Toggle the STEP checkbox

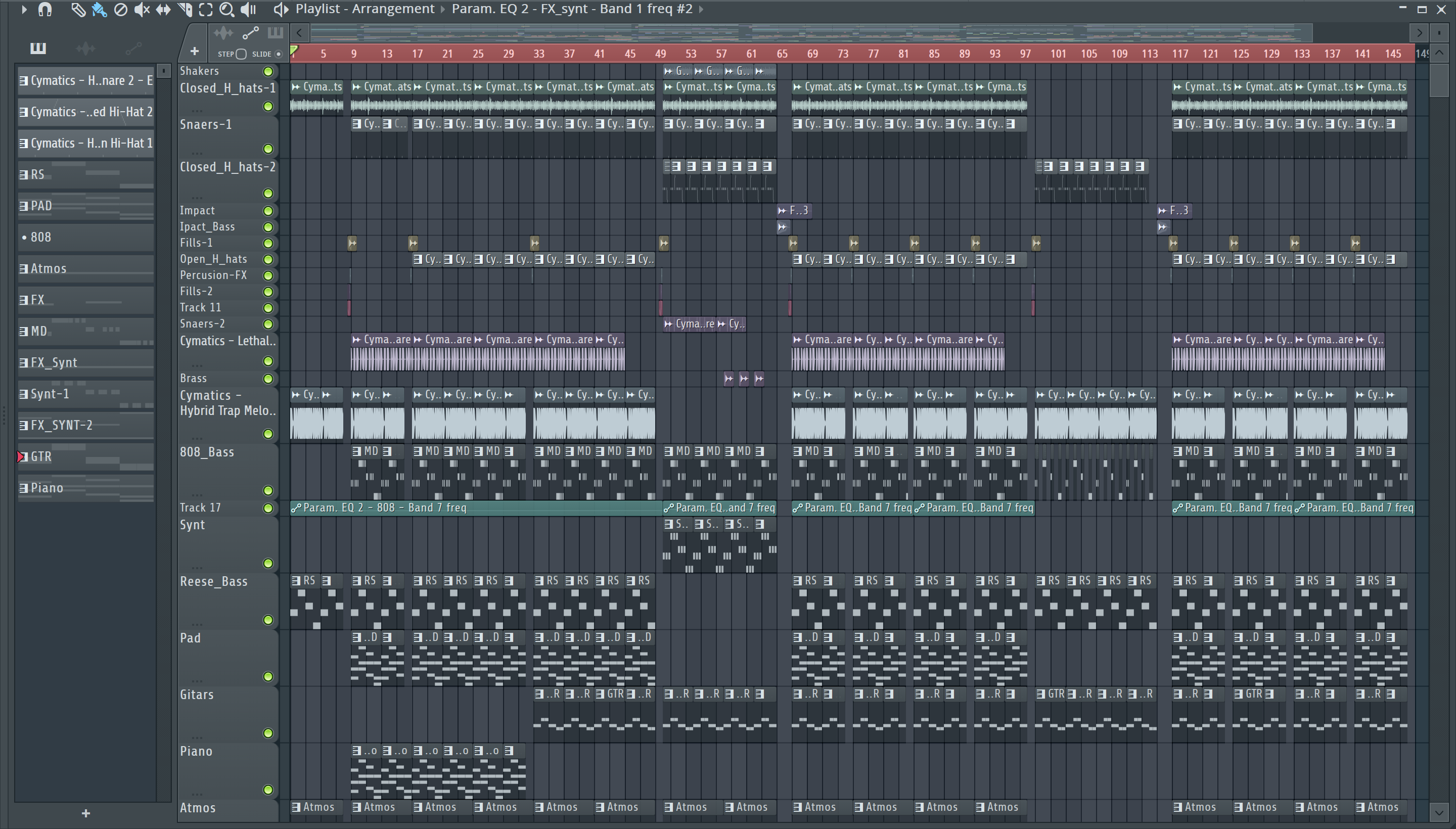point(241,54)
